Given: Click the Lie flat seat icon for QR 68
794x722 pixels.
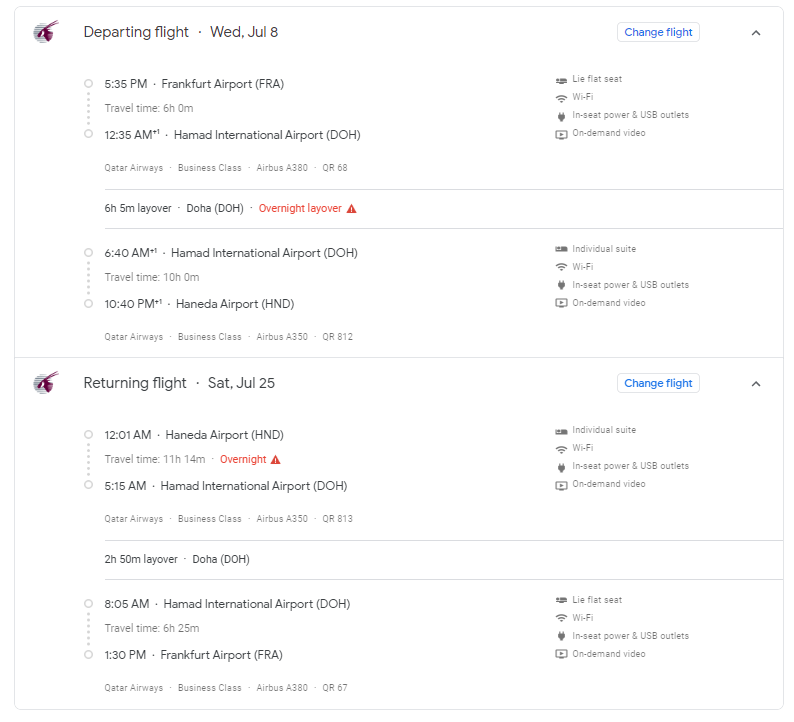Looking at the screenshot, I should pyautogui.click(x=561, y=79).
